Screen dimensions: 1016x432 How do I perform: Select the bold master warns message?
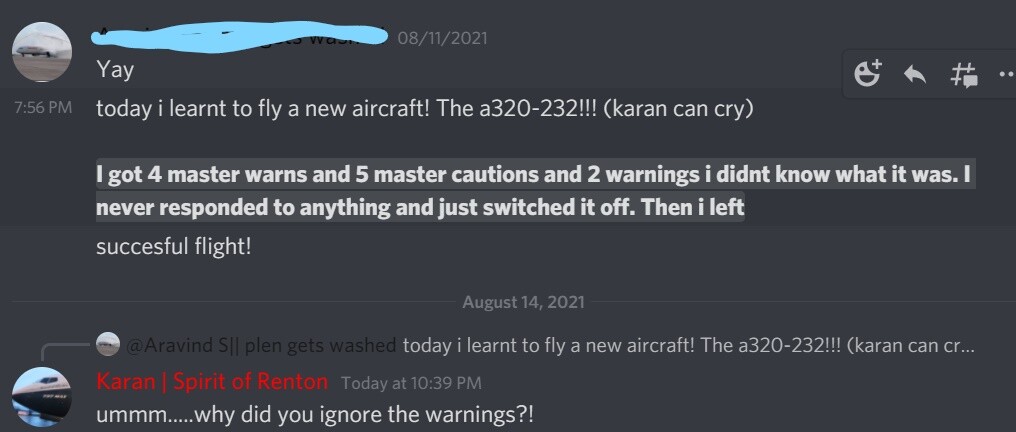tap(533, 191)
